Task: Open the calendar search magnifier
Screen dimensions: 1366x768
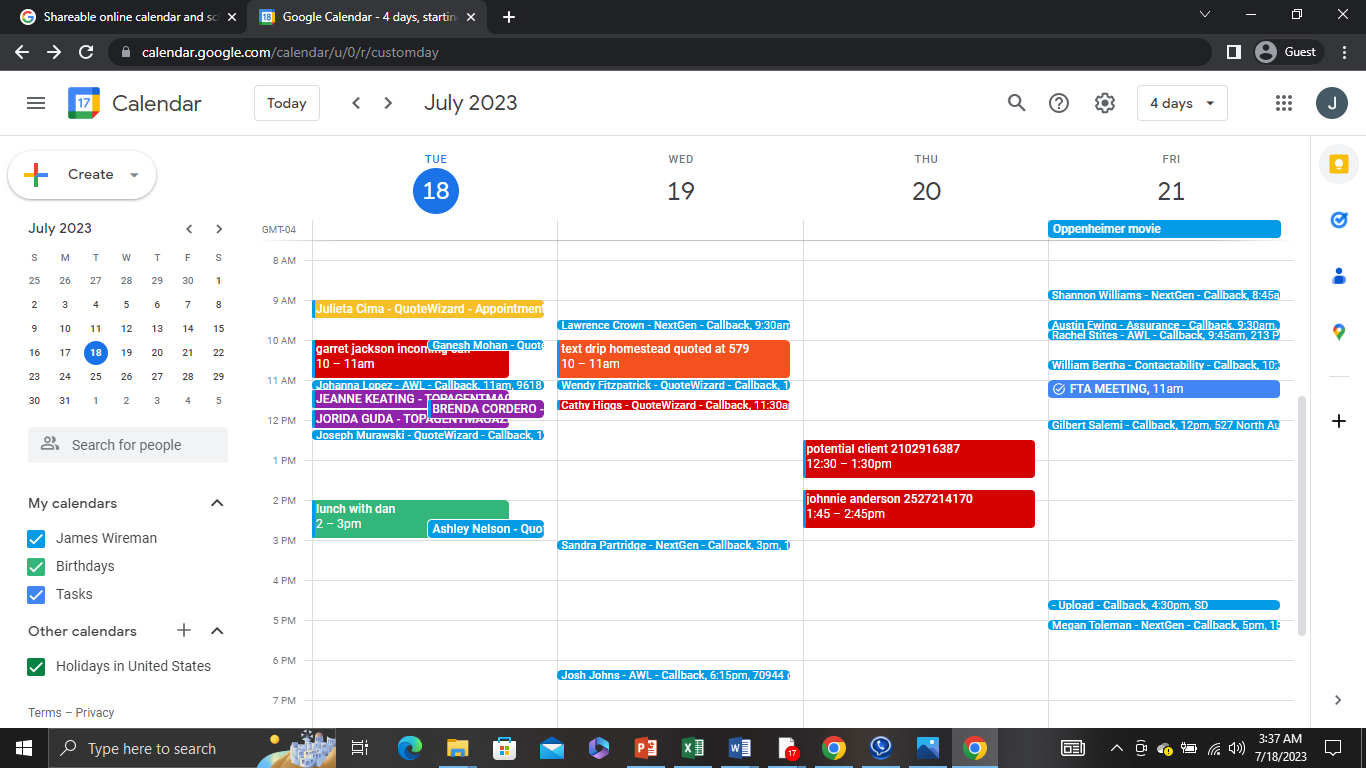Action: (x=1017, y=103)
